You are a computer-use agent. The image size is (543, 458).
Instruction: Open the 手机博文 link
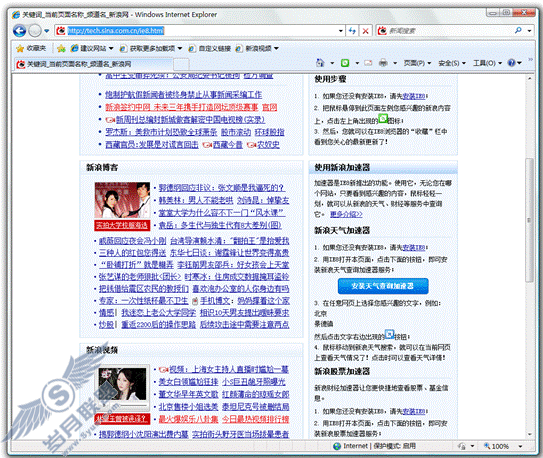pyautogui.click(x=215, y=301)
